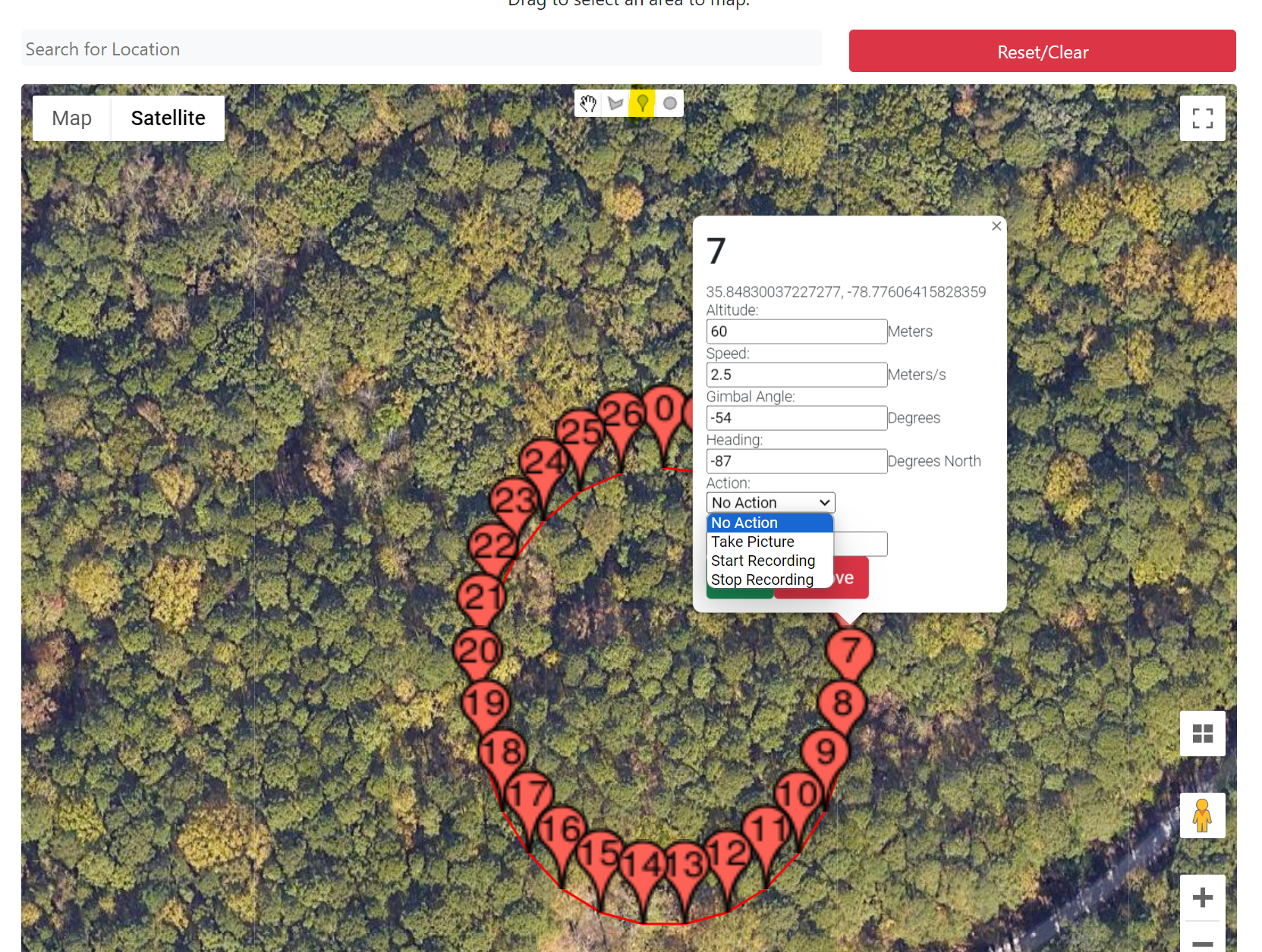This screenshot has width=1262, height=952.
Task: Select the circle drawing tool
Action: (669, 103)
